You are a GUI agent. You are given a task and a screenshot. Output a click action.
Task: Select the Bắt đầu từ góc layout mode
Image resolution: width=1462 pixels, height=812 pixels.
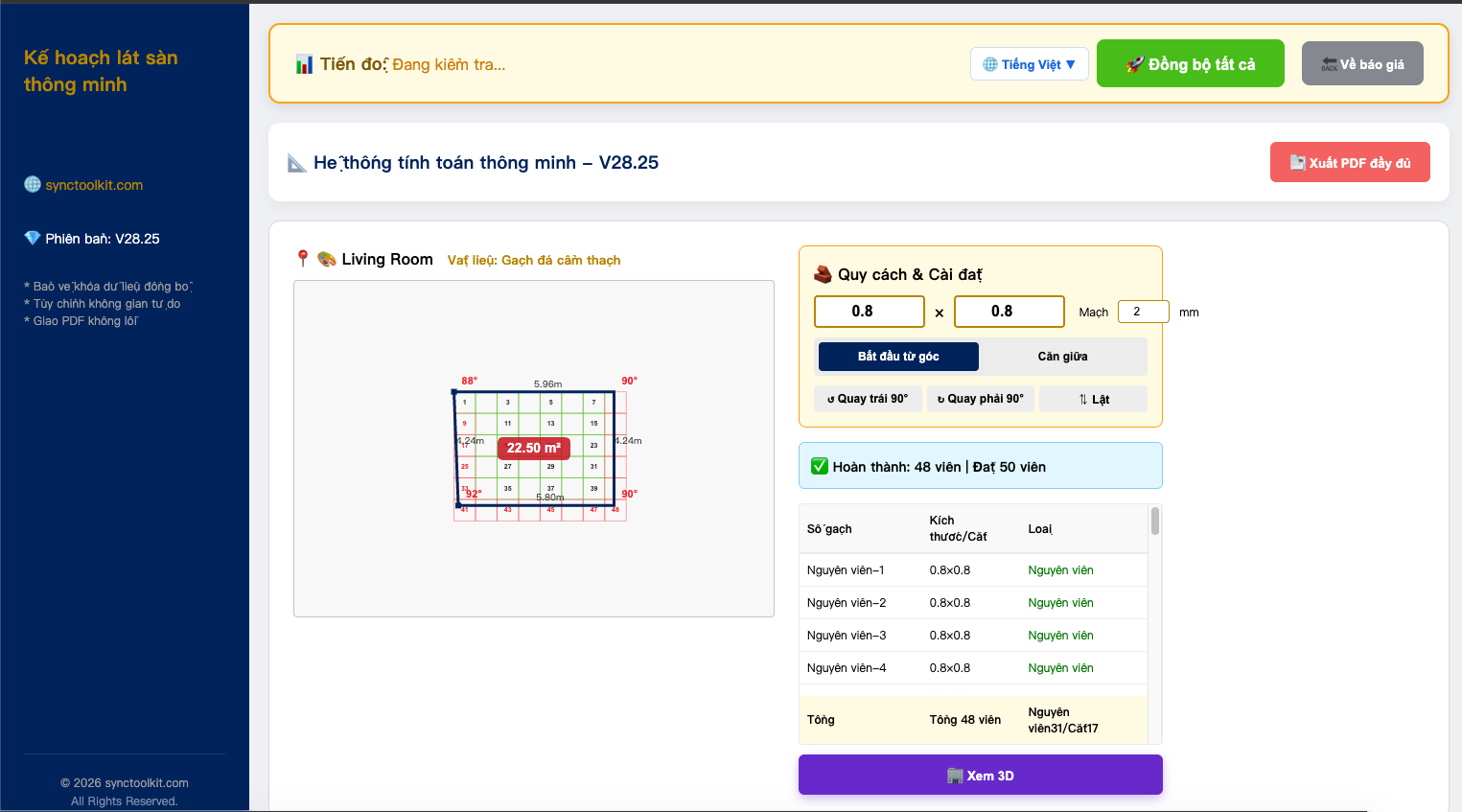tap(898, 357)
